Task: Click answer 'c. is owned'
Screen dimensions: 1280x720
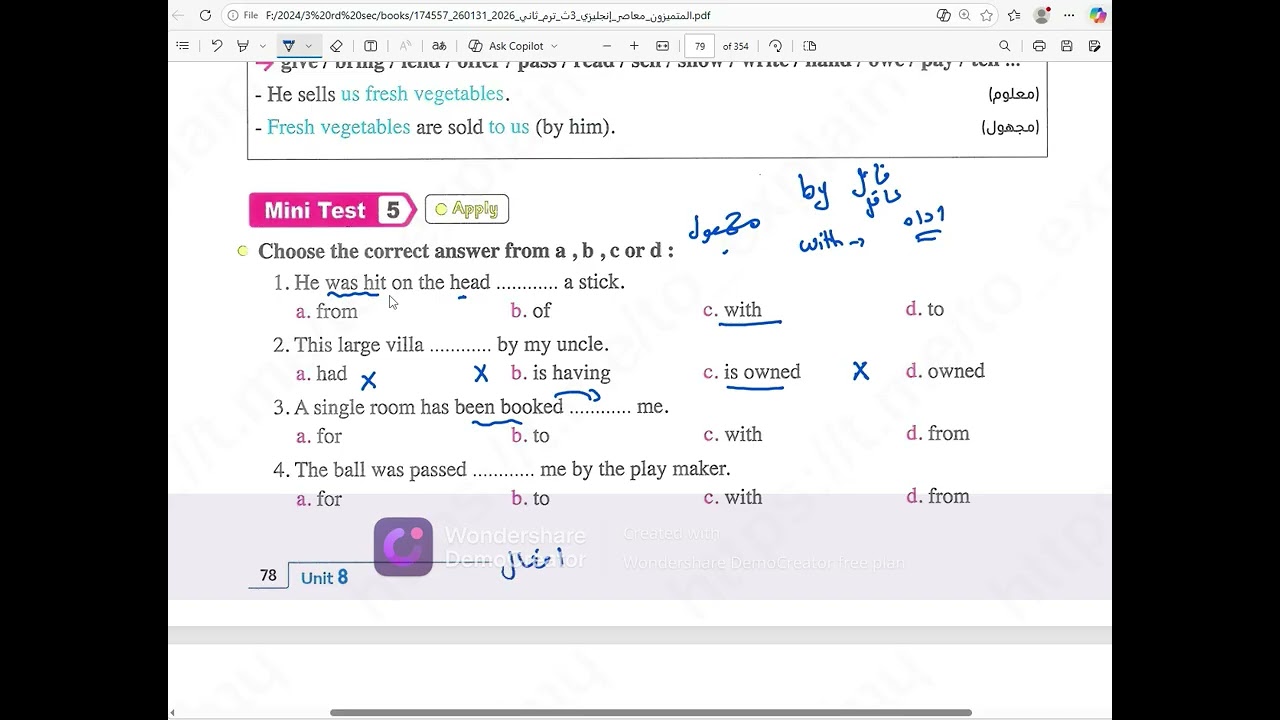Action: pyautogui.click(x=751, y=372)
